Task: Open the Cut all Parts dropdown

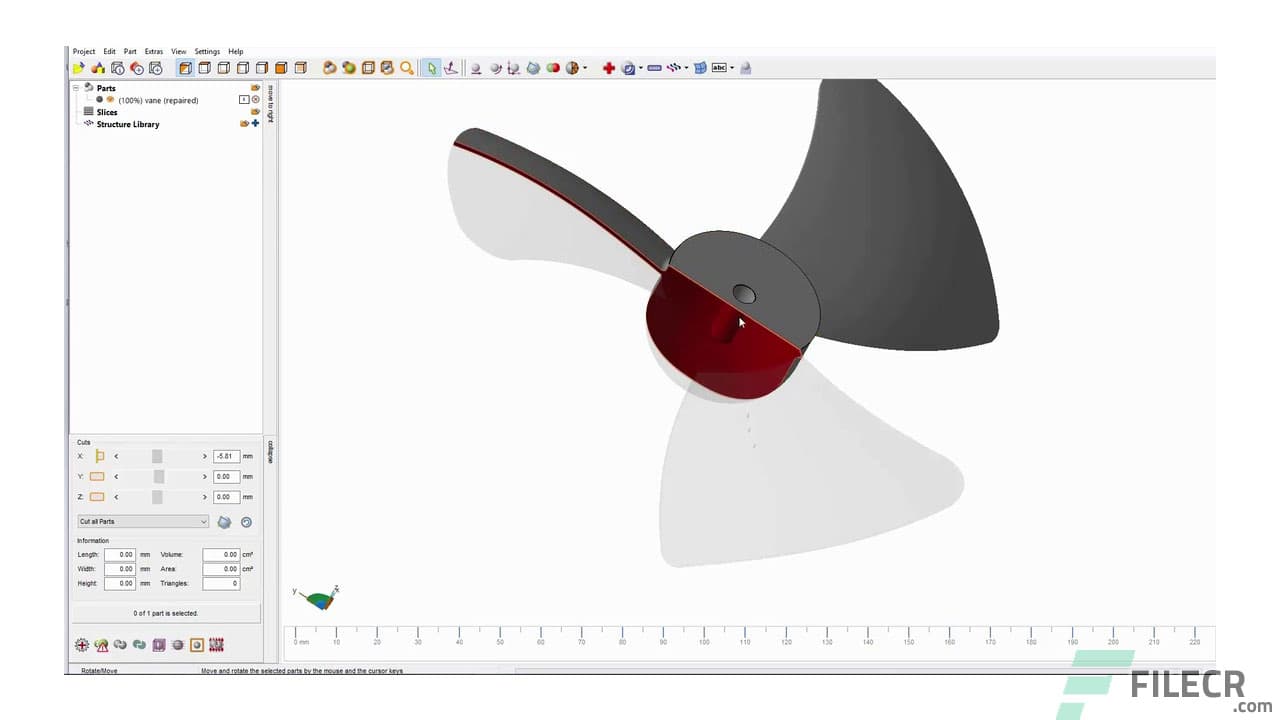Action: tap(142, 521)
